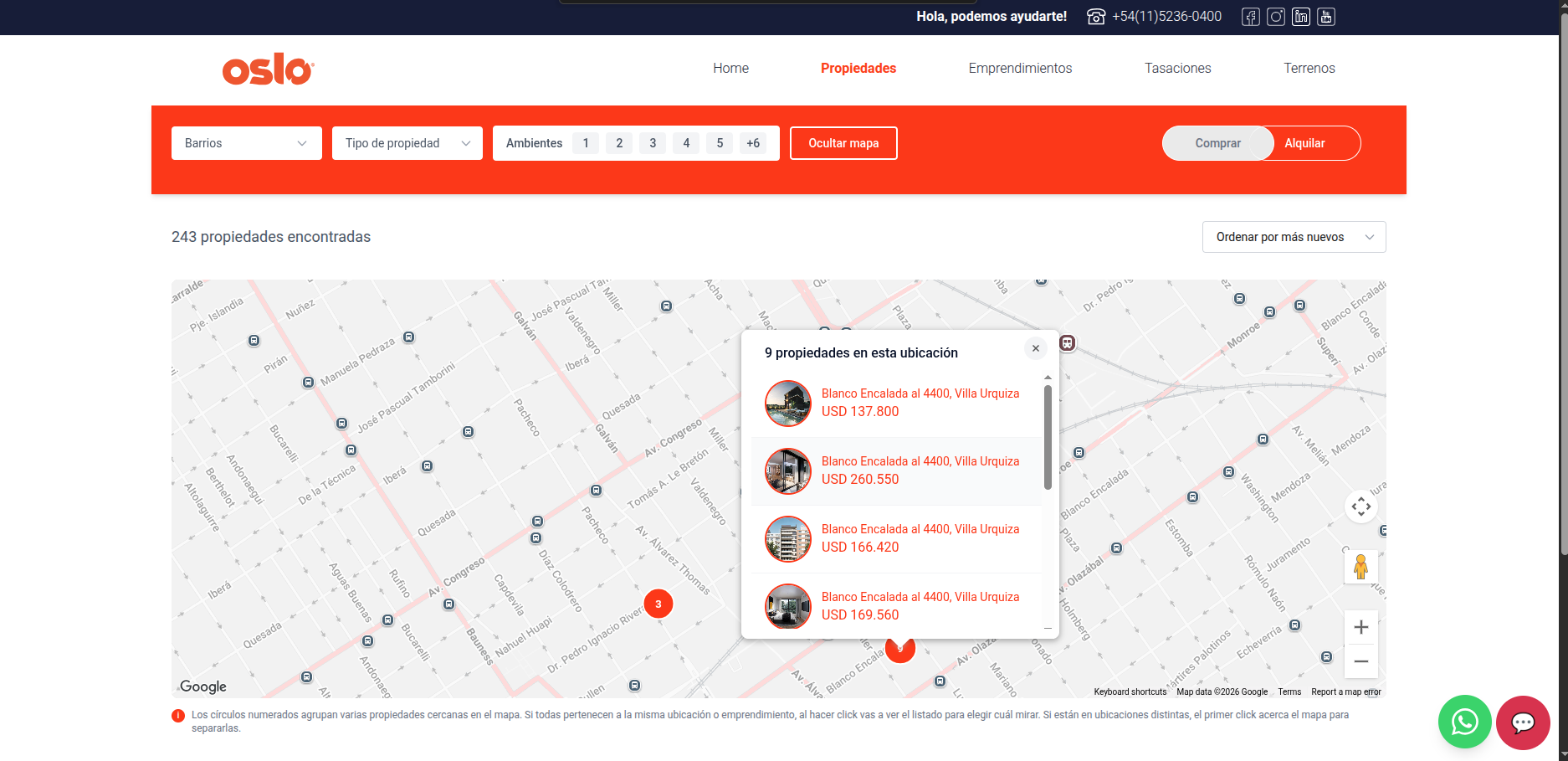Open the red live chat bubble
Screen dimensions: 1568x761
pos(1524,722)
